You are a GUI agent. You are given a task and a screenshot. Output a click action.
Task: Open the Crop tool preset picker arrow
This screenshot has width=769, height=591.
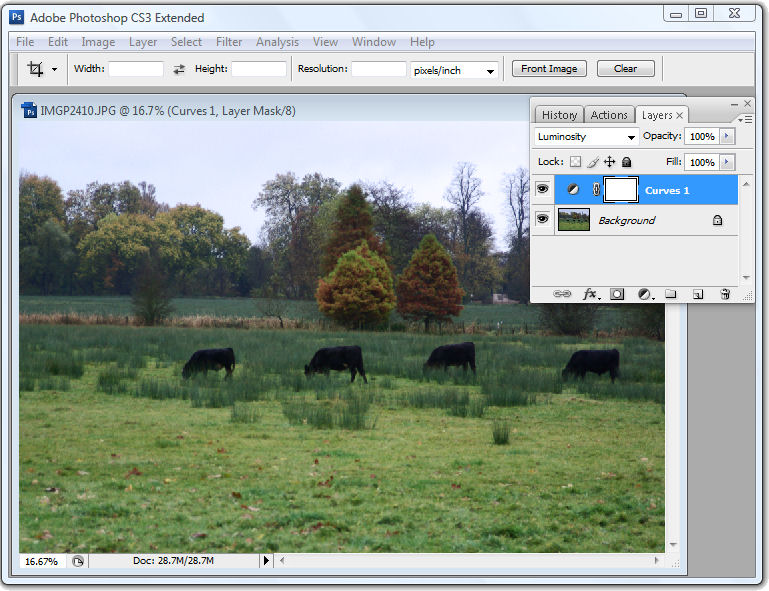(54, 70)
